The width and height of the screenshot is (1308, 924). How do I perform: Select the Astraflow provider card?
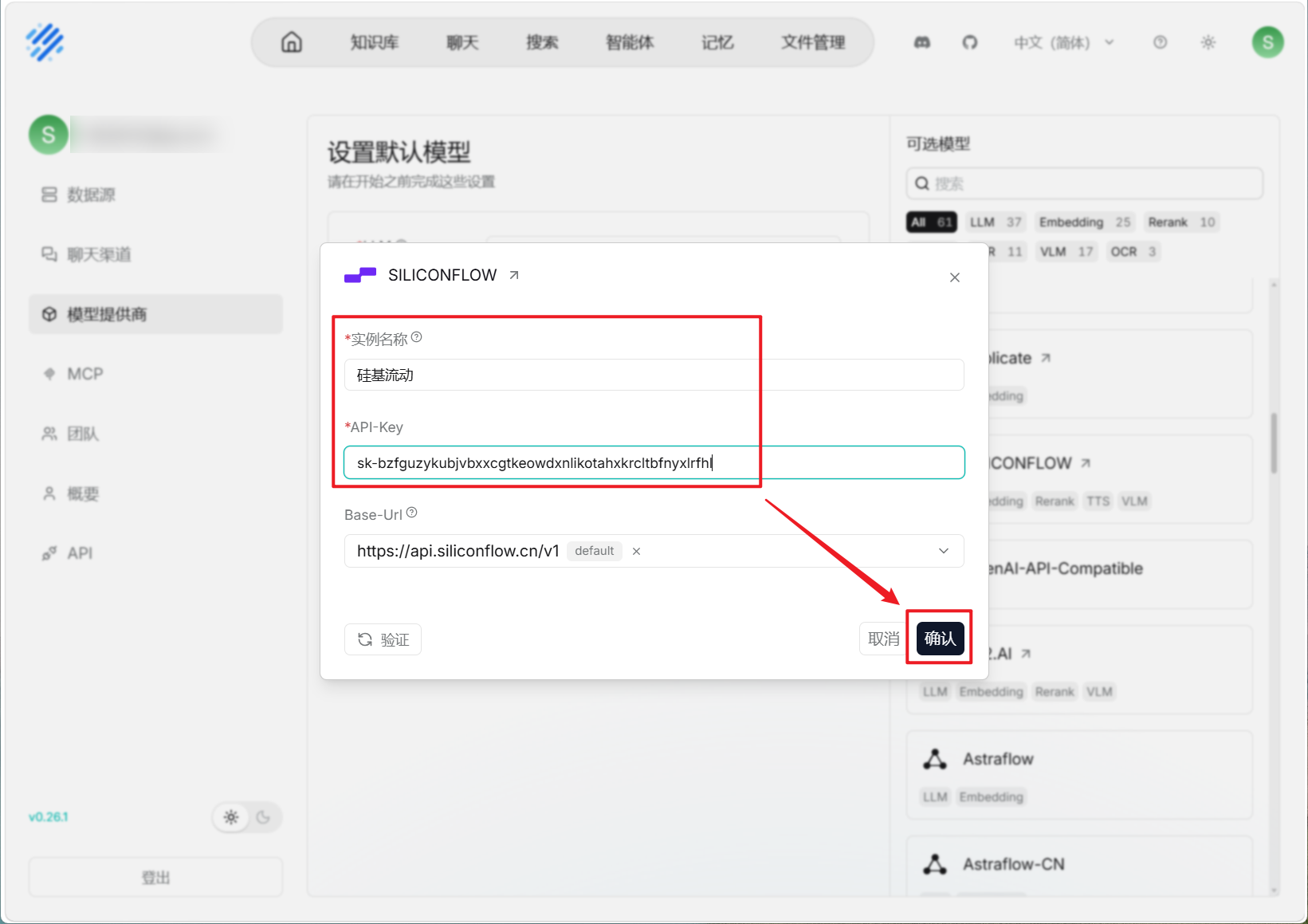click(1079, 775)
